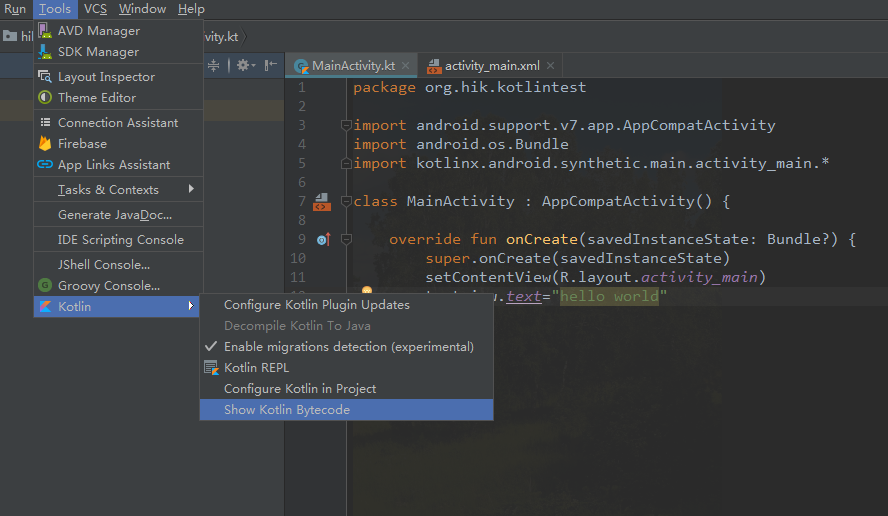Click the SDK Manager download icon
The height and width of the screenshot is (516, 888).
point(45,52)
